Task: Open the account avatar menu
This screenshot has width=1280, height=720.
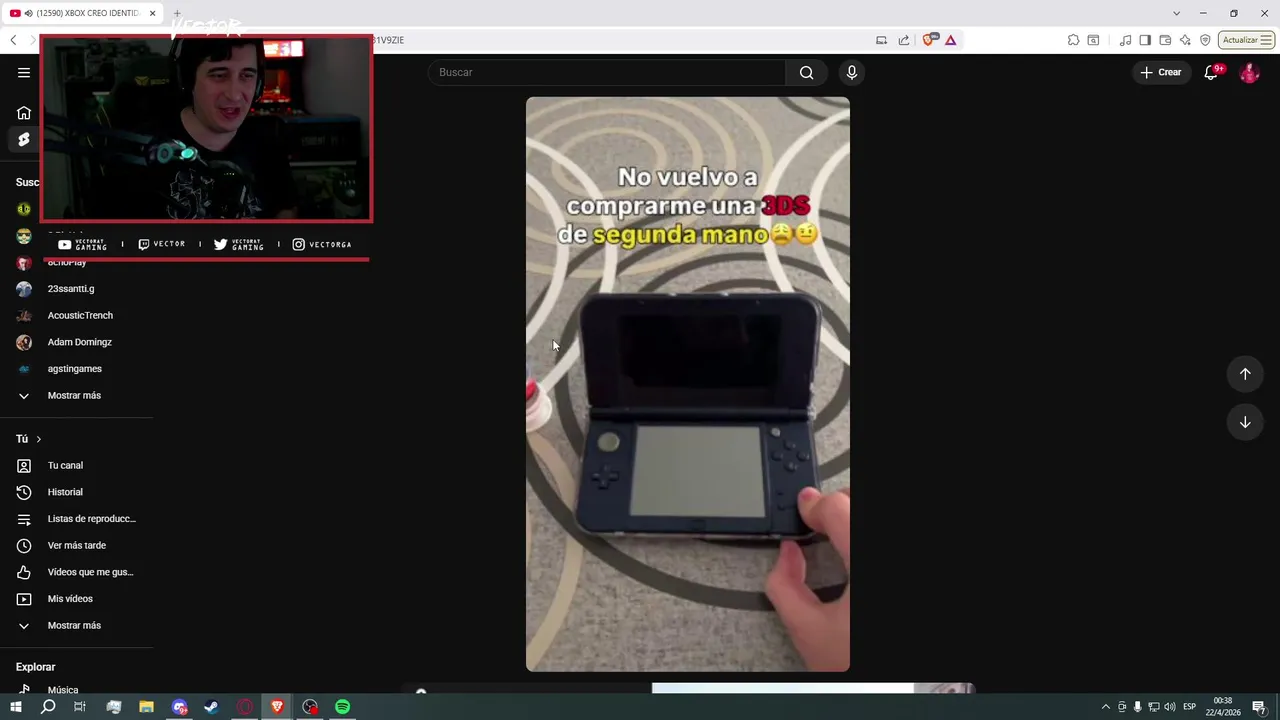Action: point(1249,72)
